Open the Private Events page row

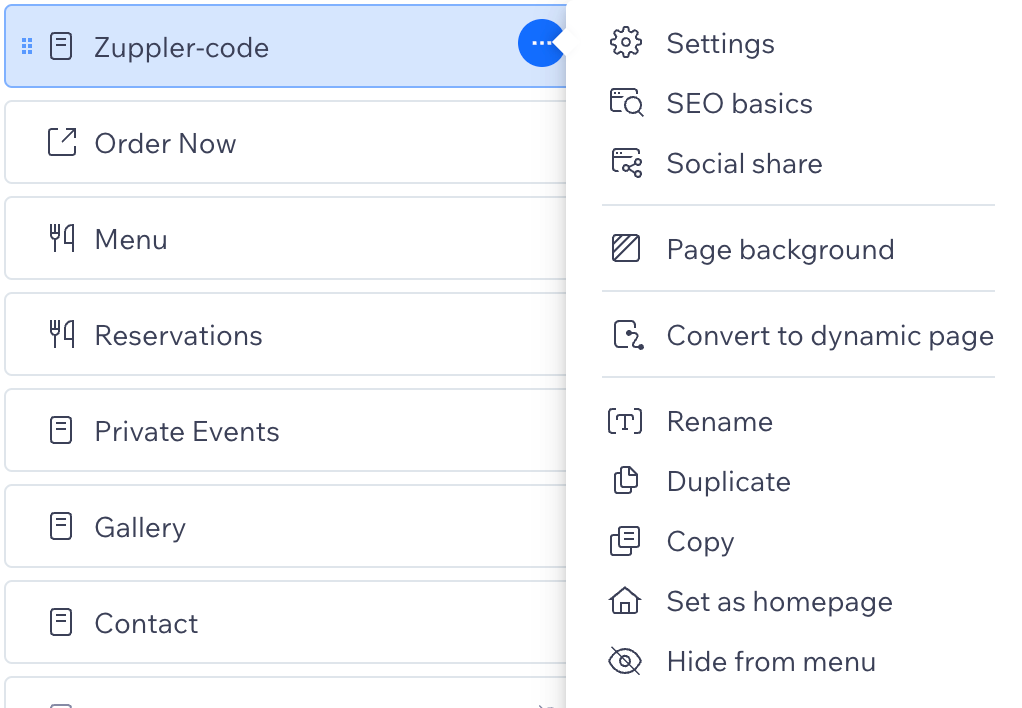click(285, 430)
